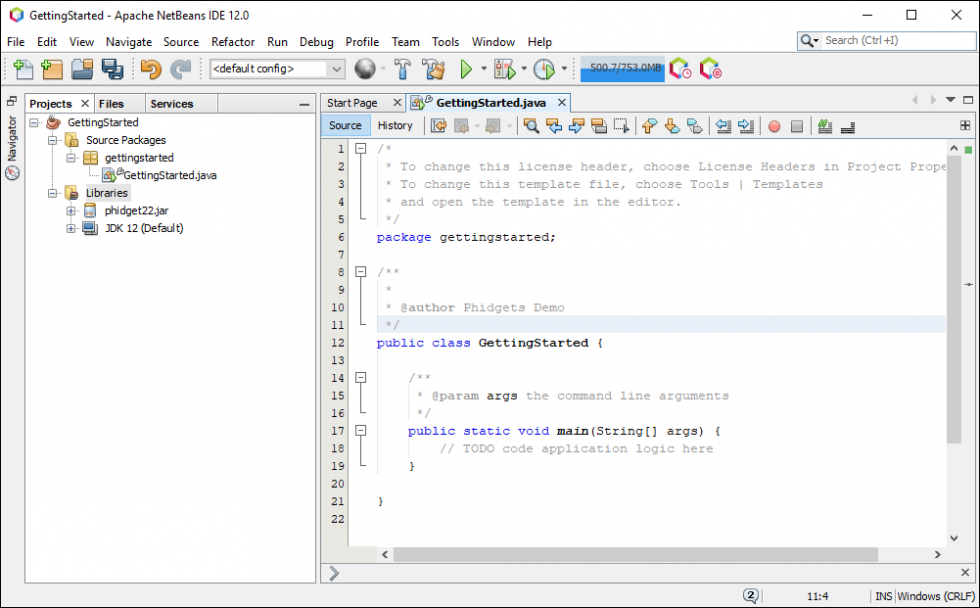The height and width of the screenshot is (608, 980).
Task: Switch to the History view
Action: pyautogui.click(x=396, y=125)
